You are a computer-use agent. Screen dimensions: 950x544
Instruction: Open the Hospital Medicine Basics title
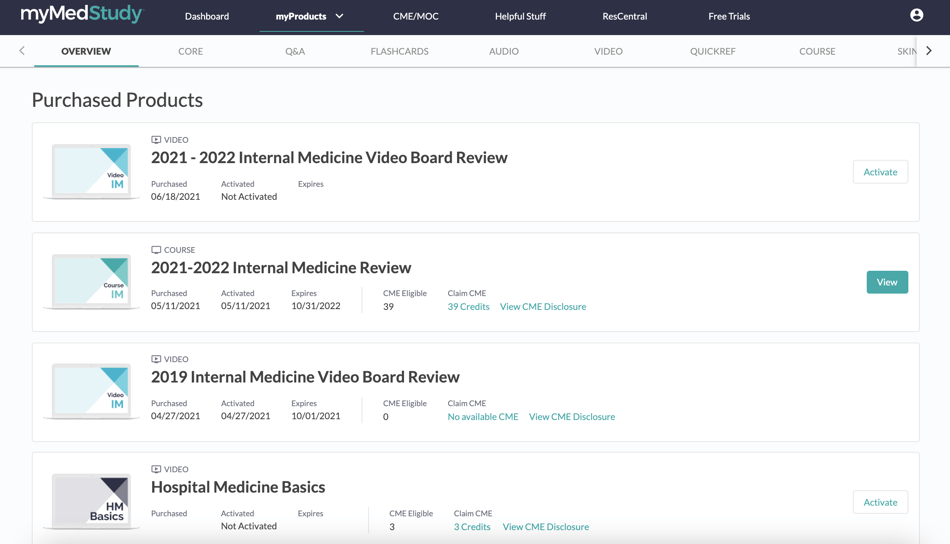tap(238, 487)
